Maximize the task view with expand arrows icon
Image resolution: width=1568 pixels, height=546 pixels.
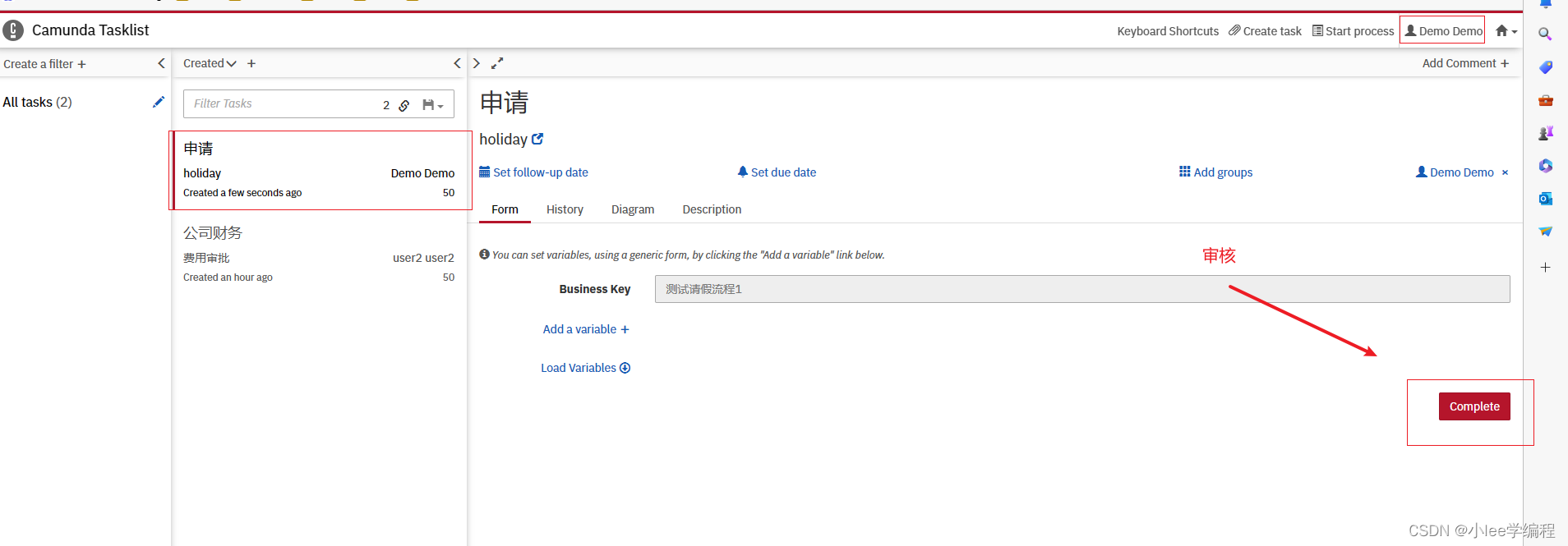tap(497, 63)
